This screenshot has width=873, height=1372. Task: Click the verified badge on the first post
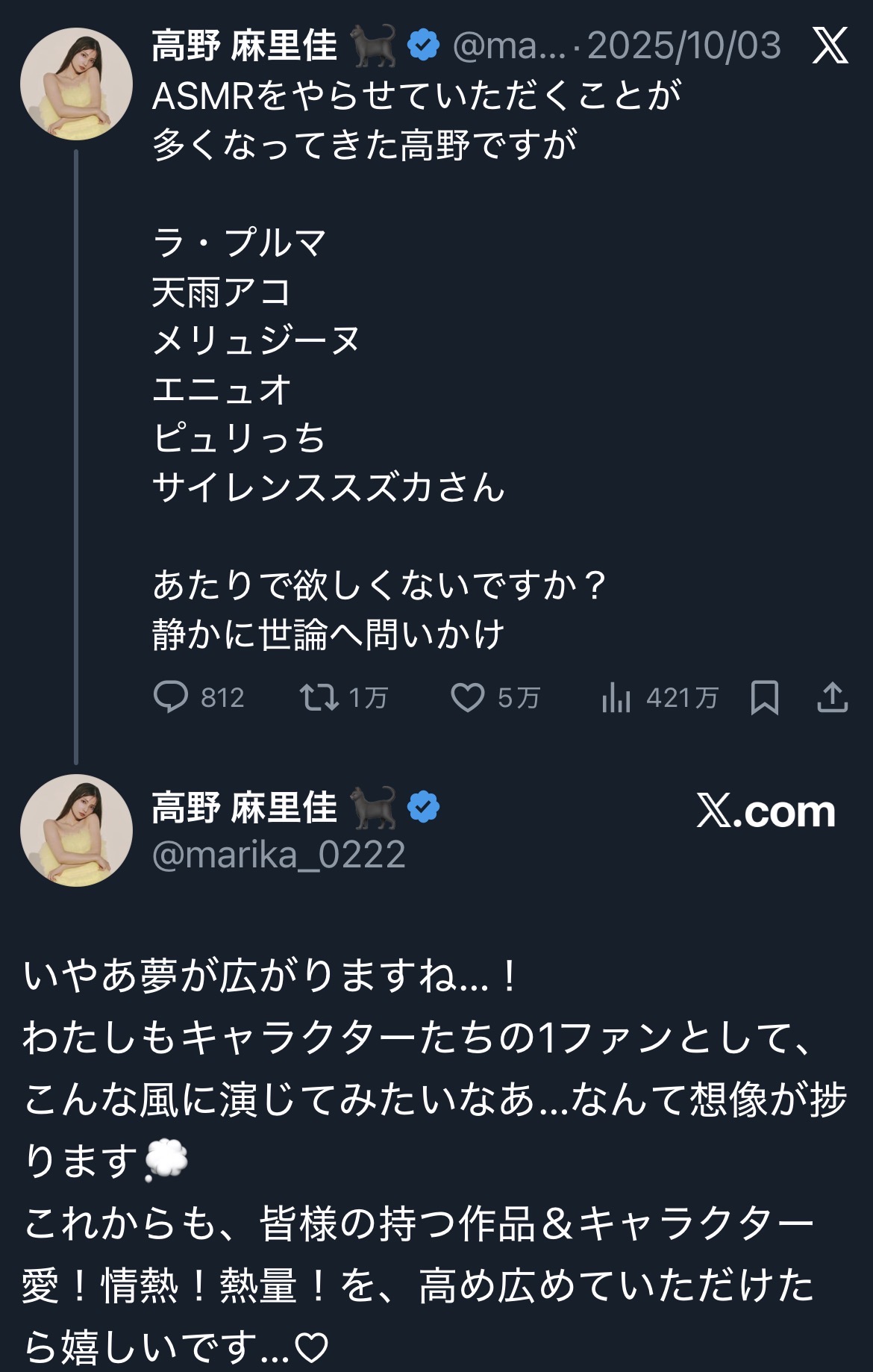click(x=424, y=46)
